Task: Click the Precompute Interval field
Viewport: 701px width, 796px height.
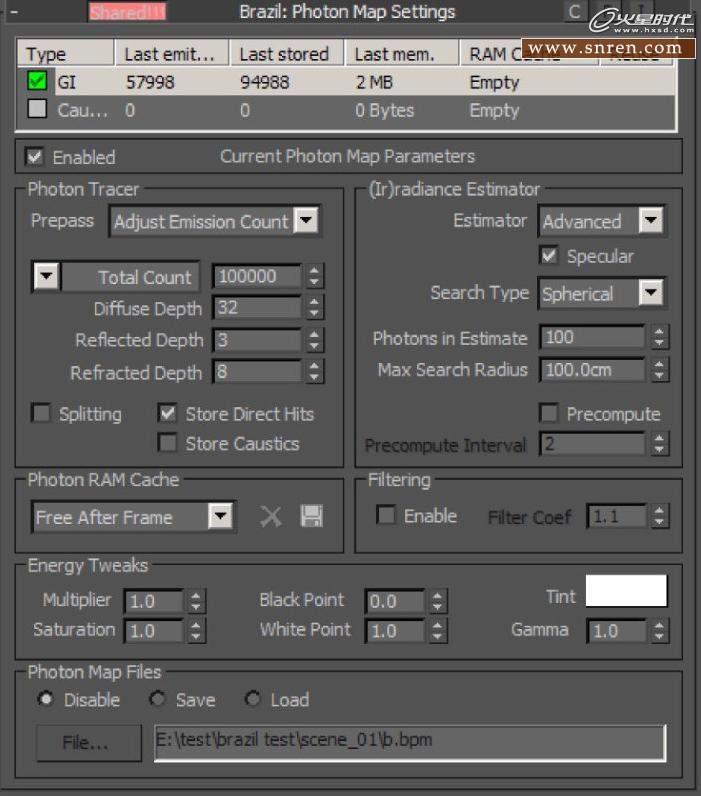Action: [x=592, y=444]
